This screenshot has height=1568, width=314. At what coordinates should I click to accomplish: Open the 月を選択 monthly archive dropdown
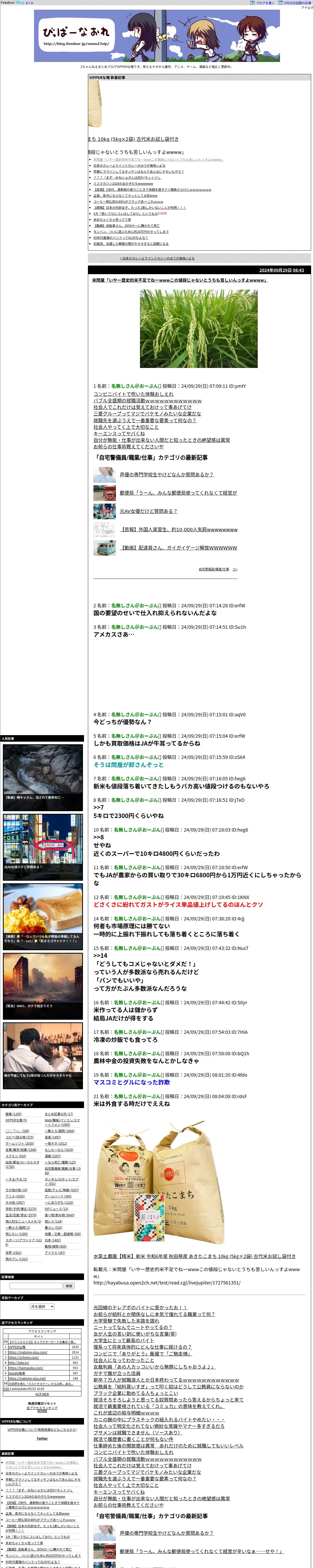[x=42, y=1306]
